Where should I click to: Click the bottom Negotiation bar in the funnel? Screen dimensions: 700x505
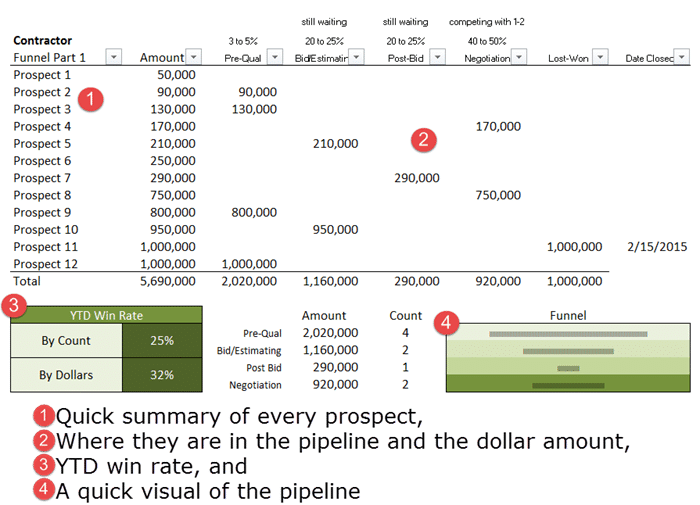tap(568, 385)
